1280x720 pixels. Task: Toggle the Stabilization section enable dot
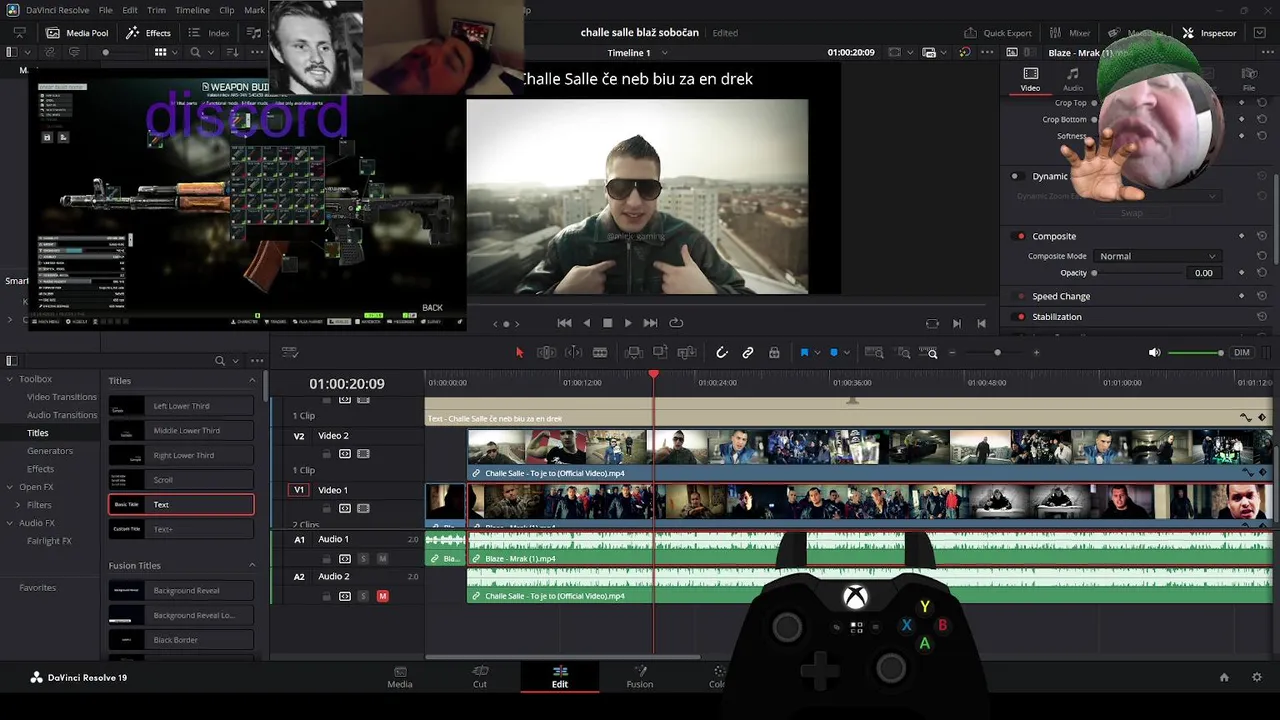[x=1020, y=317]
